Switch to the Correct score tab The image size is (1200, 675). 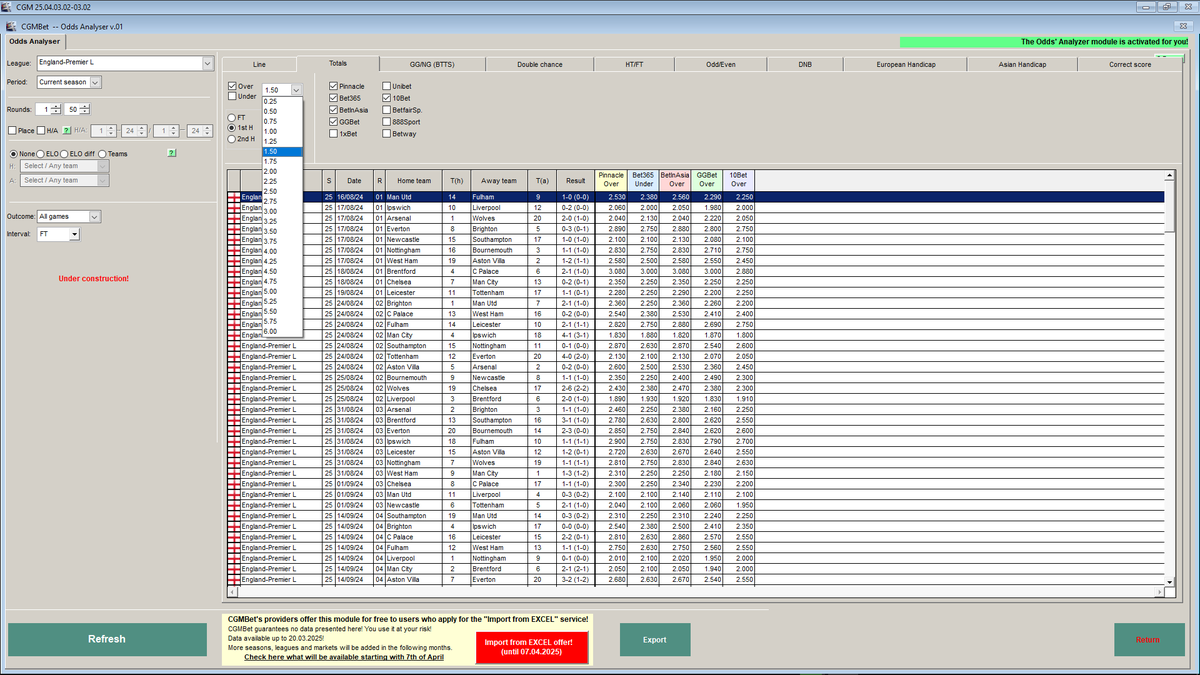coord(1130,64)
